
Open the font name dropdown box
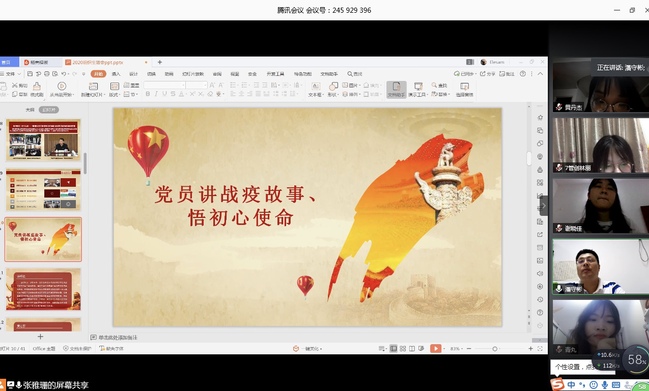(x=164, y=85)
